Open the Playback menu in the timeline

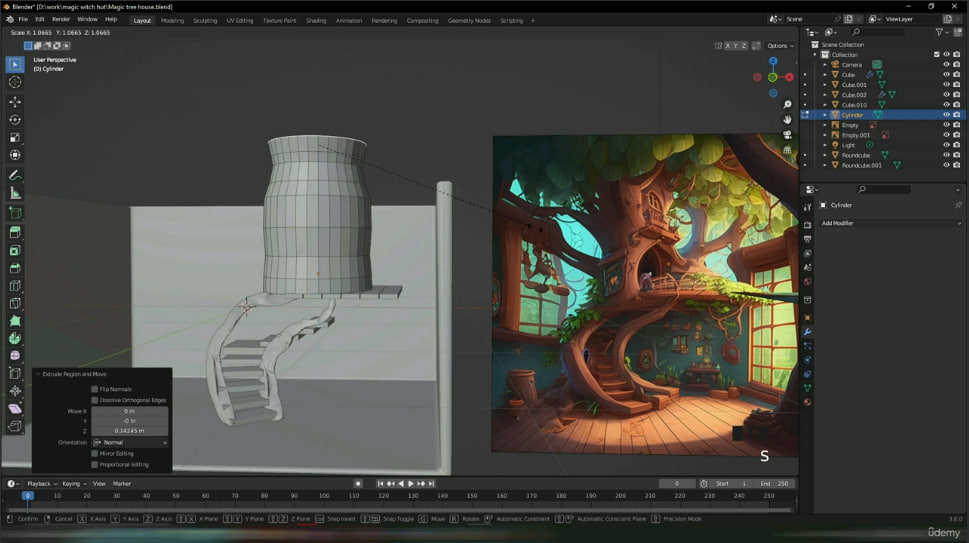click(40, 484)
